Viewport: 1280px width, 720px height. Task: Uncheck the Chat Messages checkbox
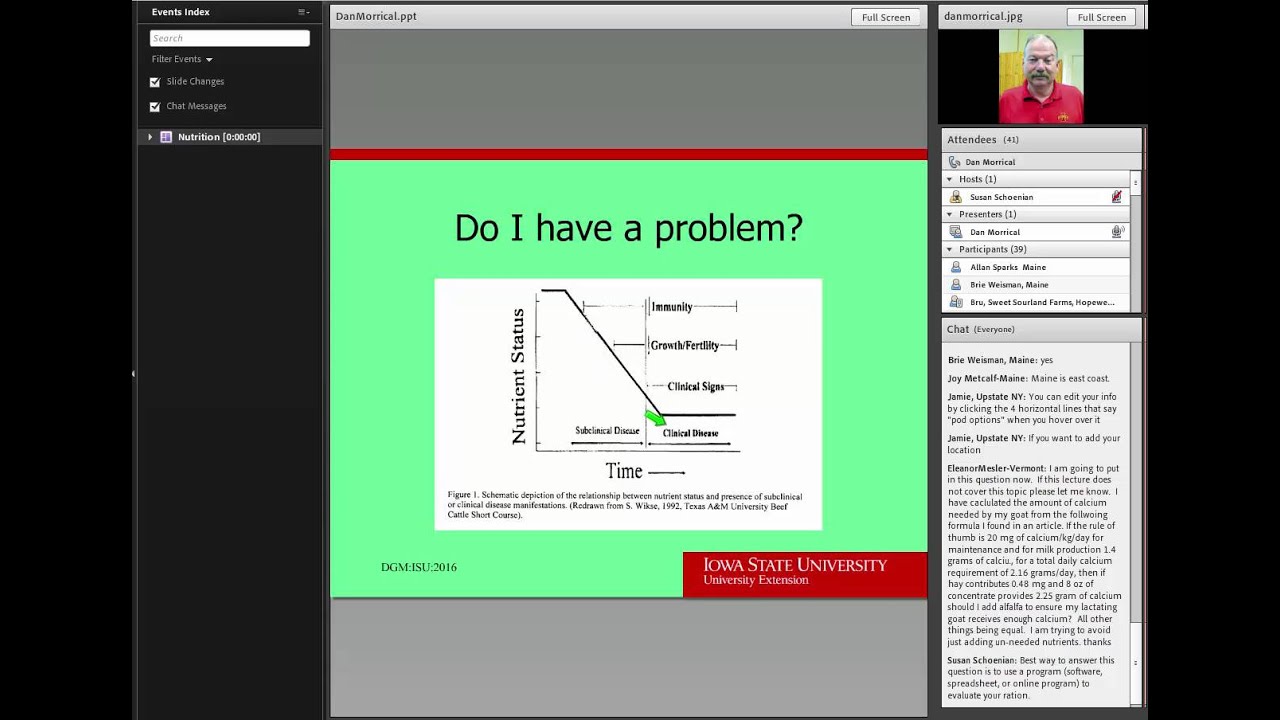pos(155,106)
